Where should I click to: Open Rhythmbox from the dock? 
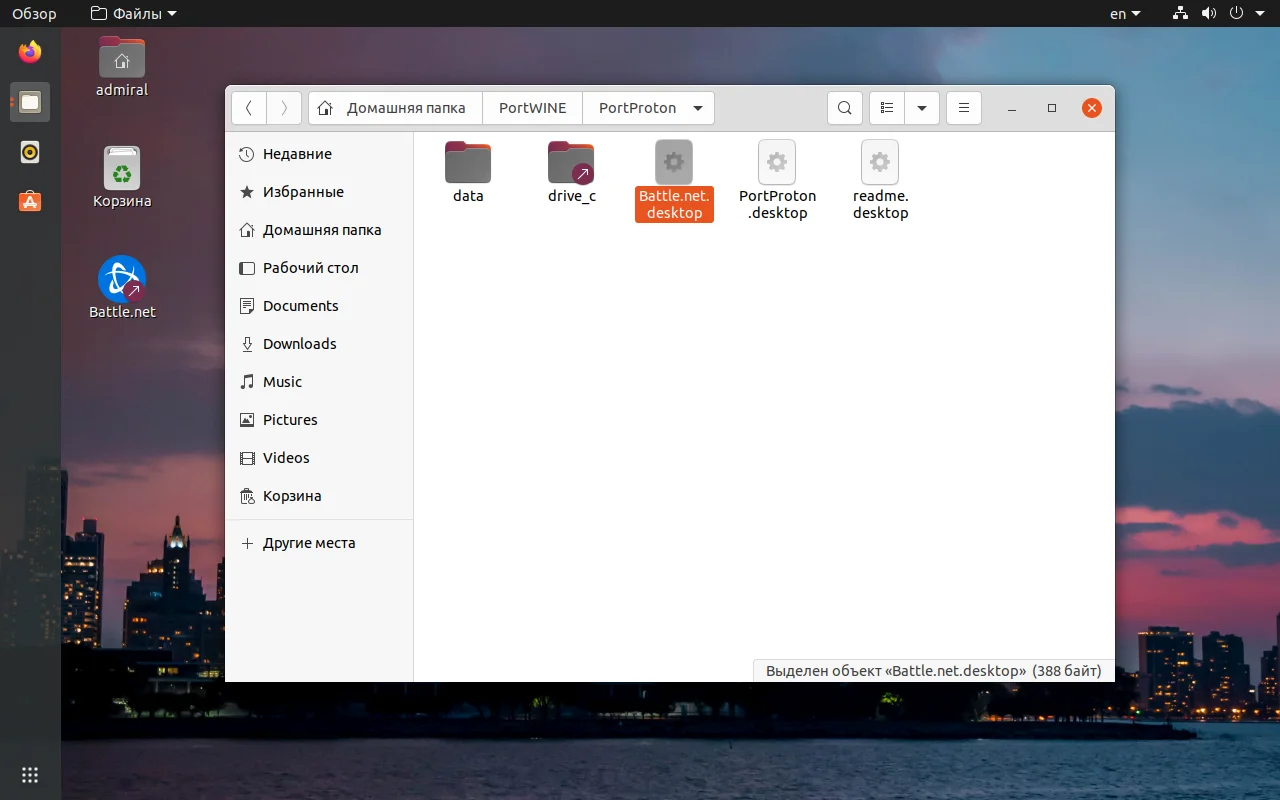(30, 152)
